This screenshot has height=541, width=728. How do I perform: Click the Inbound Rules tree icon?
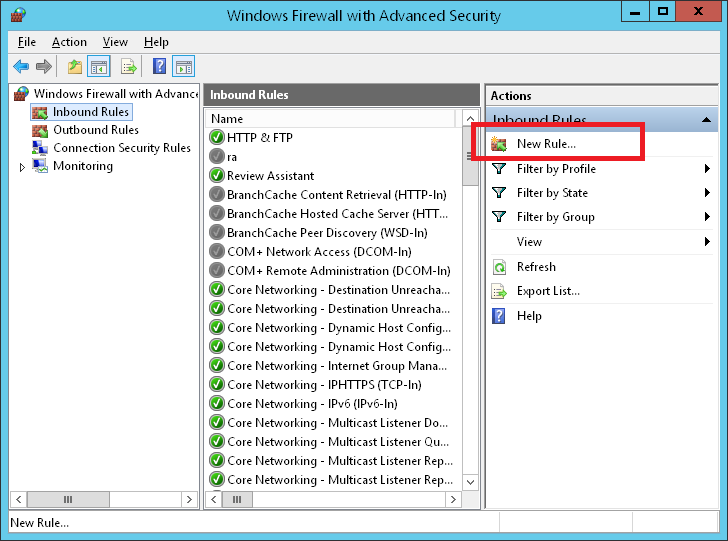point(40,112)
